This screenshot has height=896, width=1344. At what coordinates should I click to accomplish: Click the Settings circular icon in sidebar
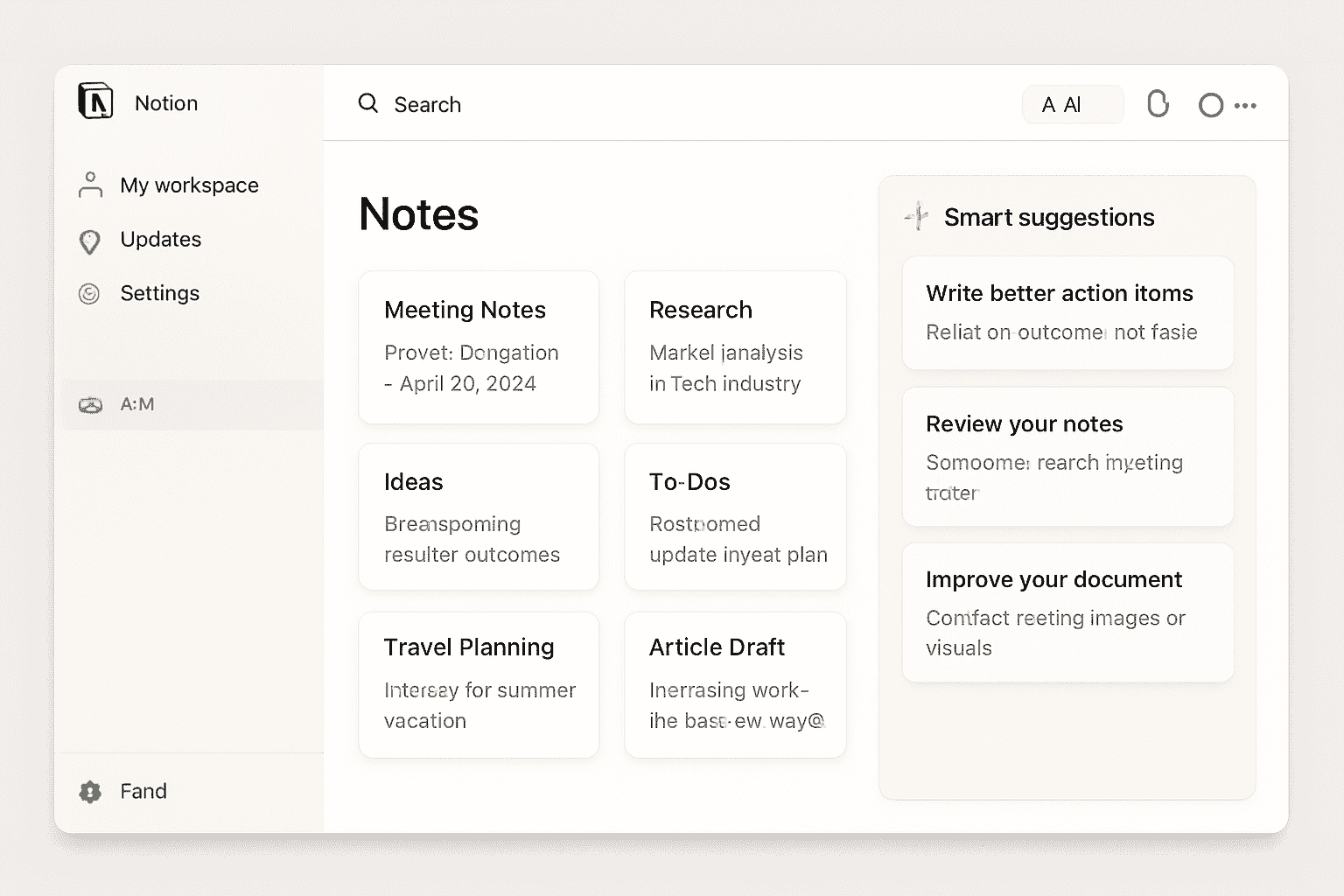pyautogui.click(x=89, y=294)
